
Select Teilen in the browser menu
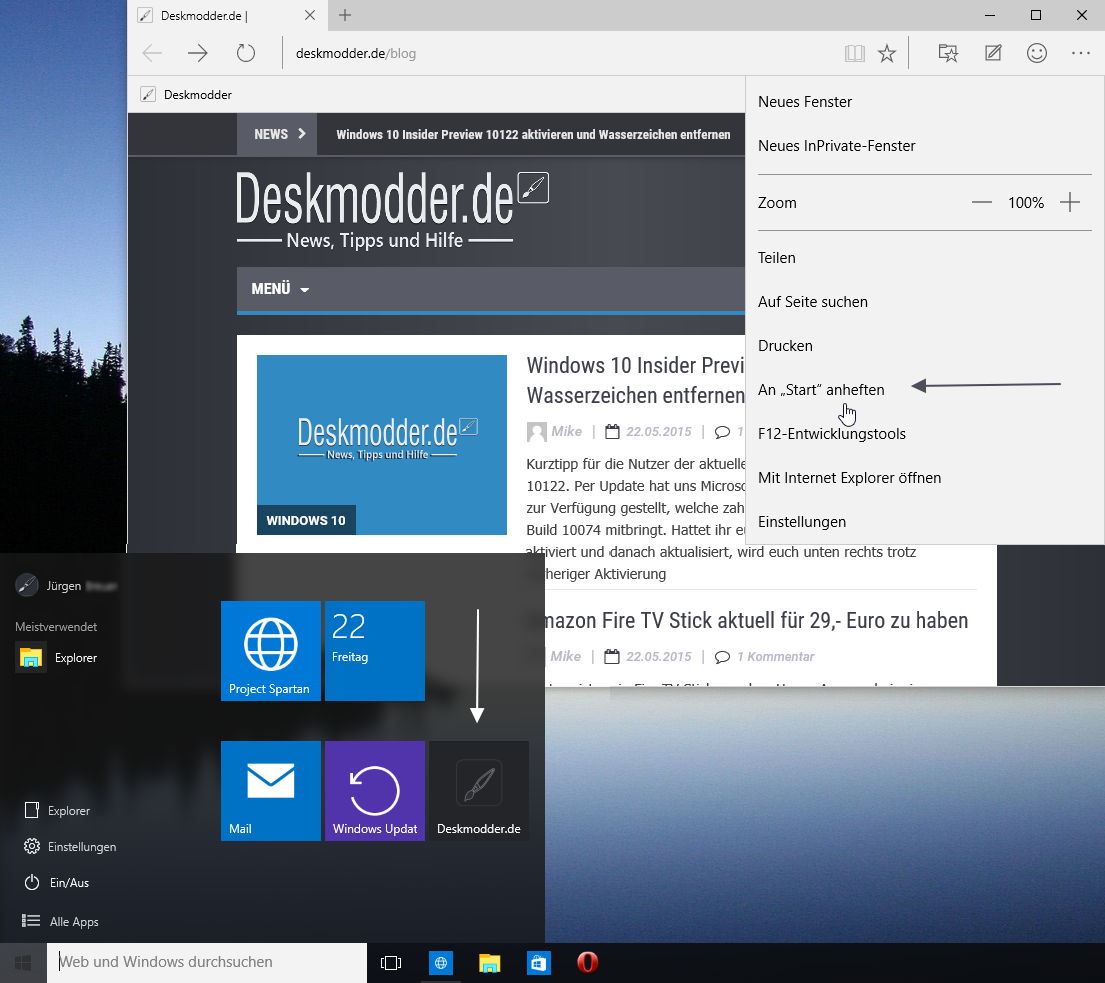pyautogui.click(x=925, y=258)
